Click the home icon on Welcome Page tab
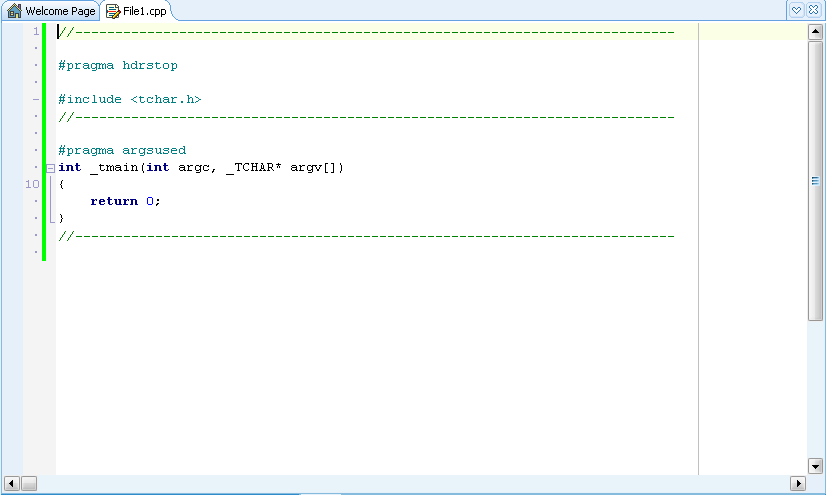Image resolution: width=826 pixels, height=495 pixels. point(15,11)
